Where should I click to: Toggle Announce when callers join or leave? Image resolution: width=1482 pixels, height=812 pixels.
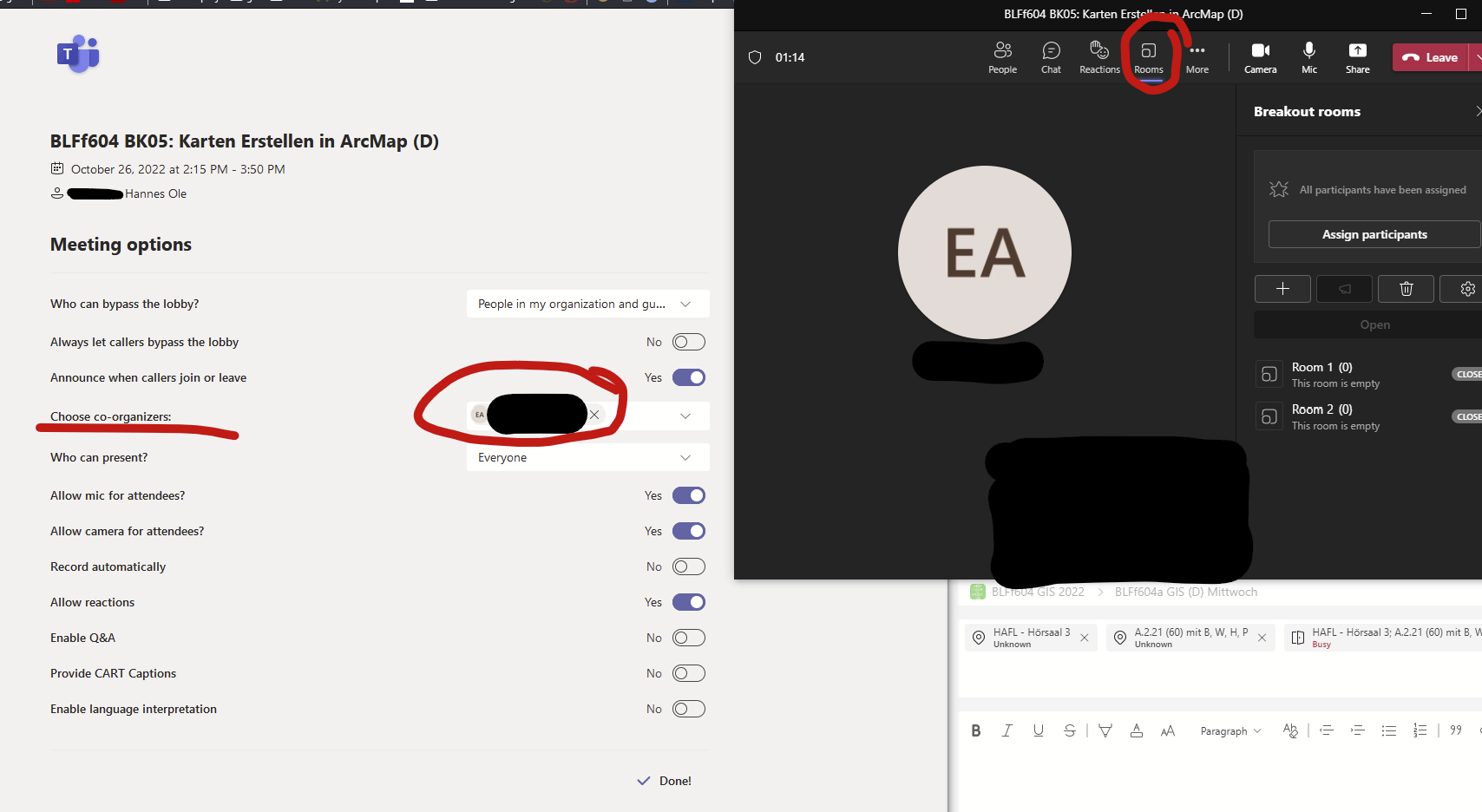(x=689, y=377)
